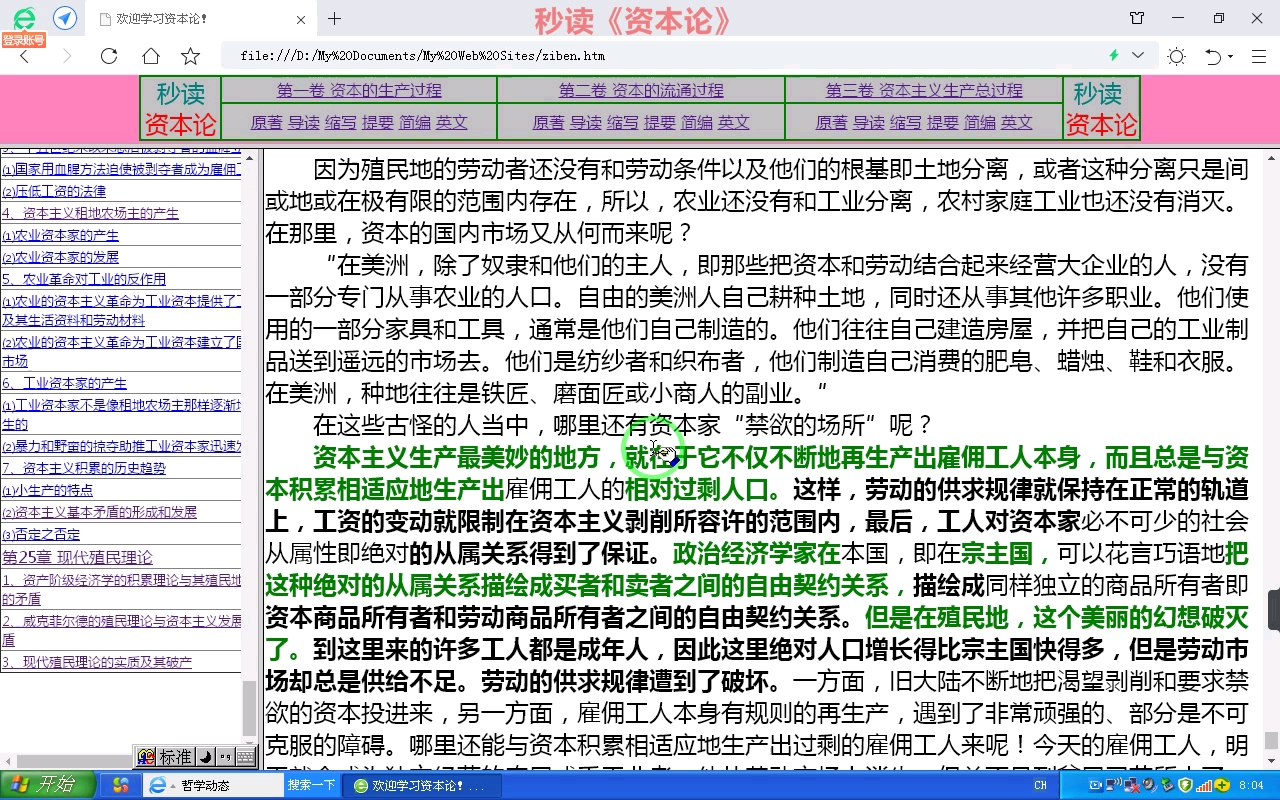
Task: Click the main content vertical scrollbar thumb
Action: [x=1271, y=740]
